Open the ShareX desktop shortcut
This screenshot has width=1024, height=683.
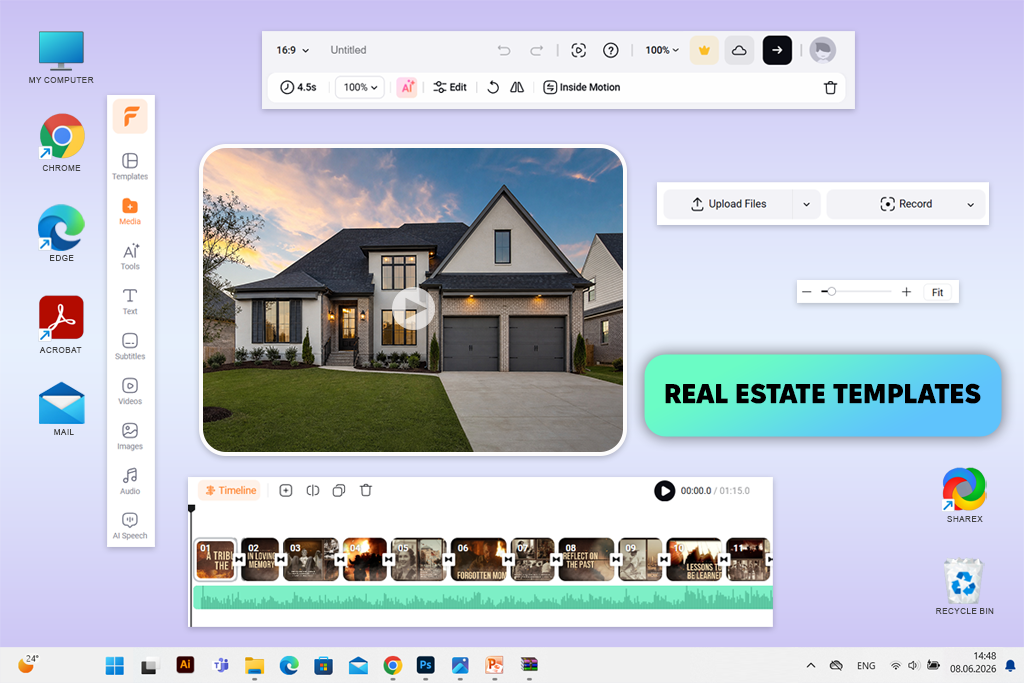click(965, 495)
